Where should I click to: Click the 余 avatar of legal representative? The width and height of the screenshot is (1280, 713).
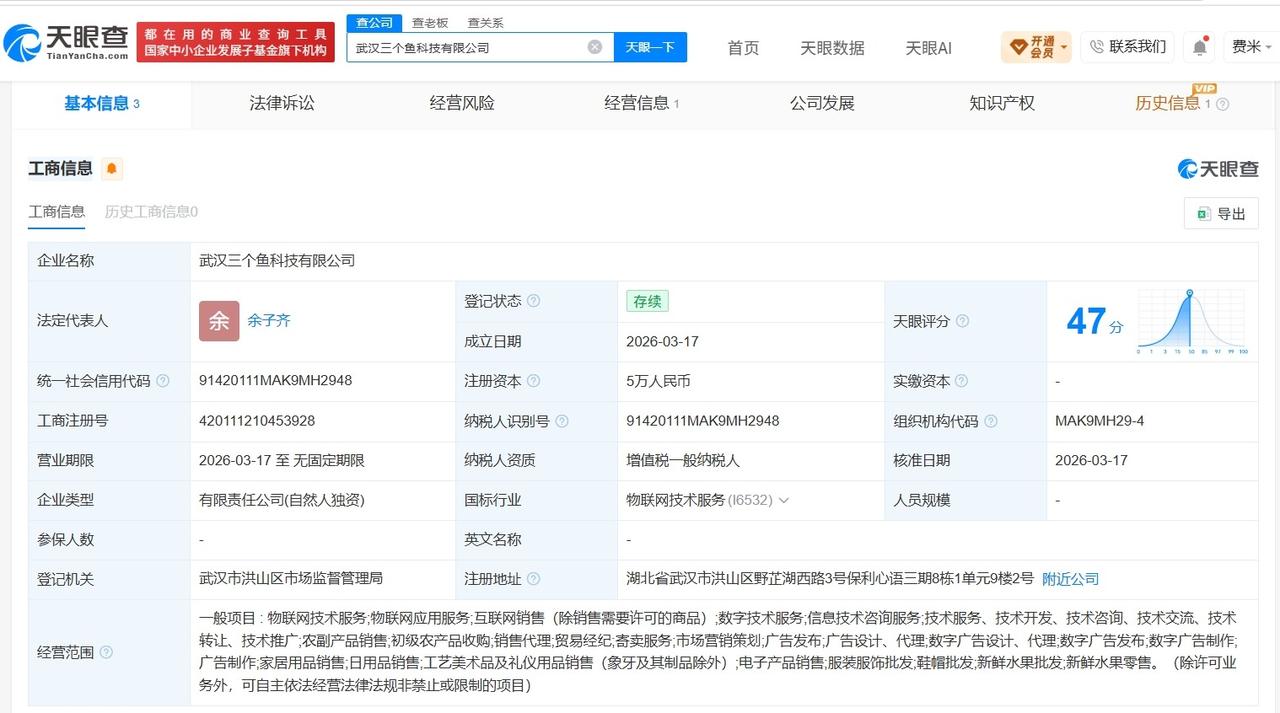[x=219, y=321]
